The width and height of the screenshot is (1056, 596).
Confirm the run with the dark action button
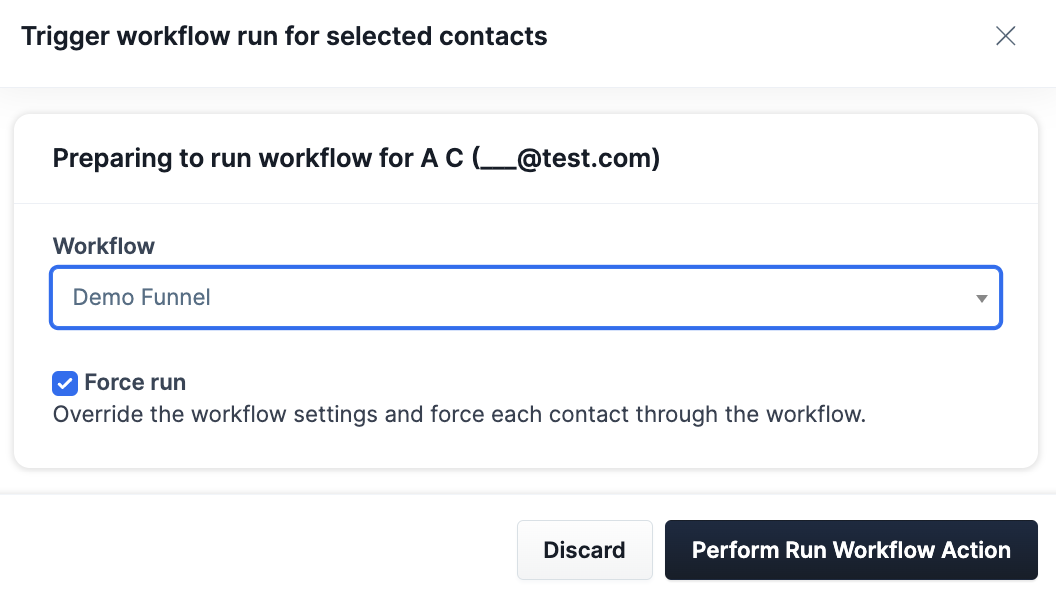pos(851,549)
